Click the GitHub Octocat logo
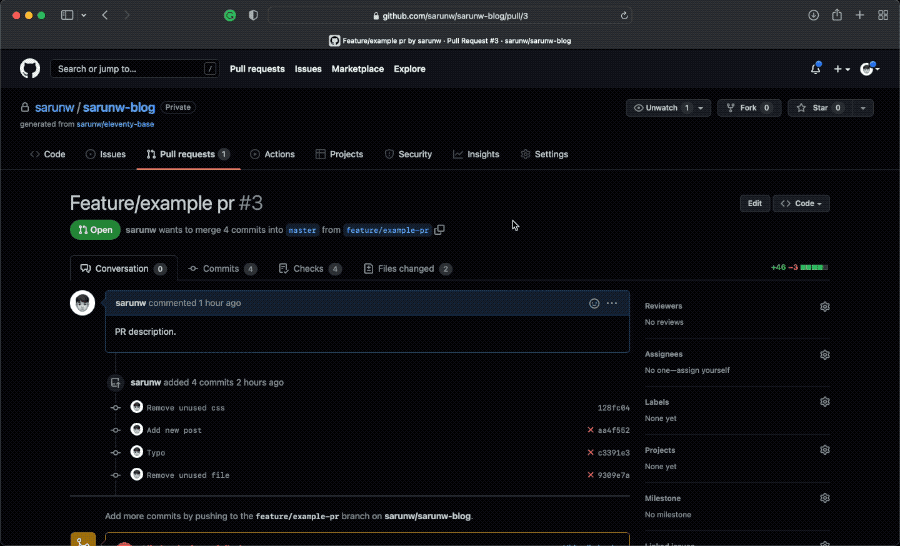The image size is (900, 546). [x=30, y=69]
